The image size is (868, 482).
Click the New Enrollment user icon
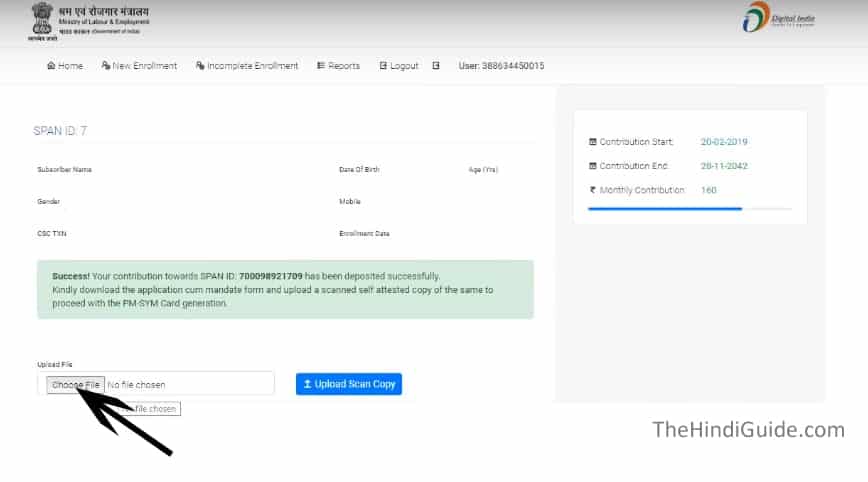106,66
